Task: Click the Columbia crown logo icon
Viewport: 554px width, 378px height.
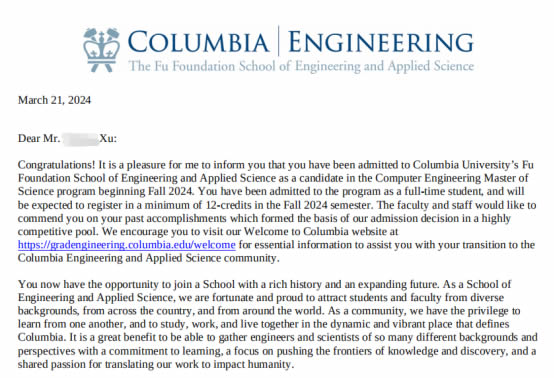Action: pos(101,49)
